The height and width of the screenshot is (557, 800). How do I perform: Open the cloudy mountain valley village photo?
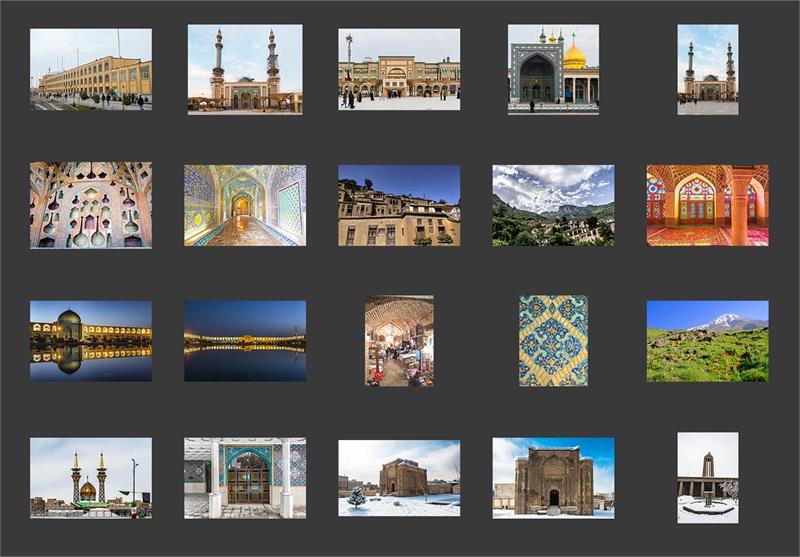(x=554, y=205)
